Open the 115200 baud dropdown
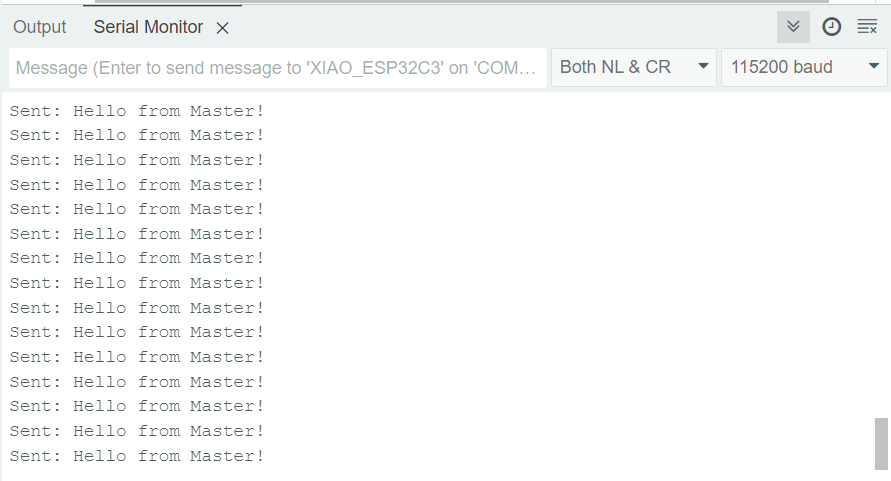Screen dimensions: 891x481 pos(804,67)
